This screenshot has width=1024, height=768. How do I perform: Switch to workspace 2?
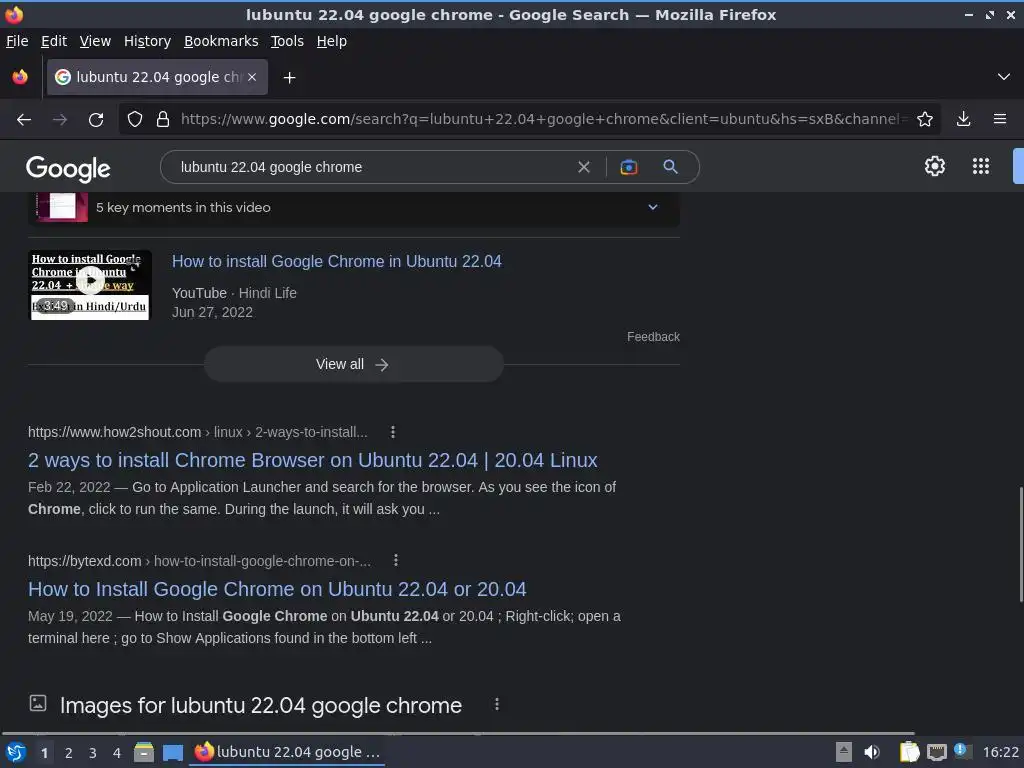pos(69,753)
